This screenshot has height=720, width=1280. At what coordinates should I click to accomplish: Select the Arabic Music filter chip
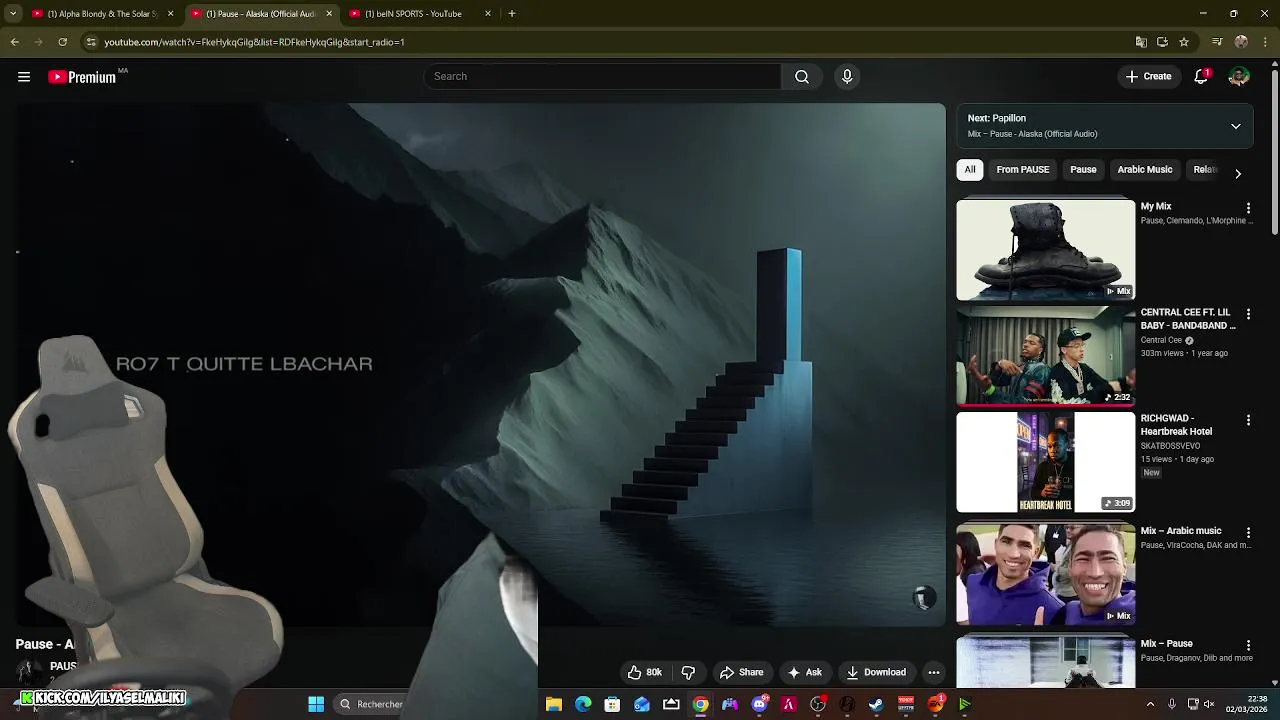(x=1145, y=170)
